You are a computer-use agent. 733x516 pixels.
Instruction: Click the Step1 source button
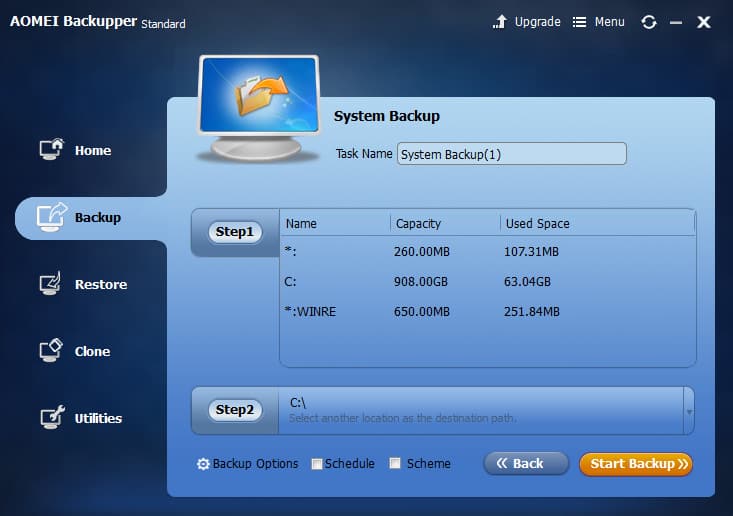235,232
